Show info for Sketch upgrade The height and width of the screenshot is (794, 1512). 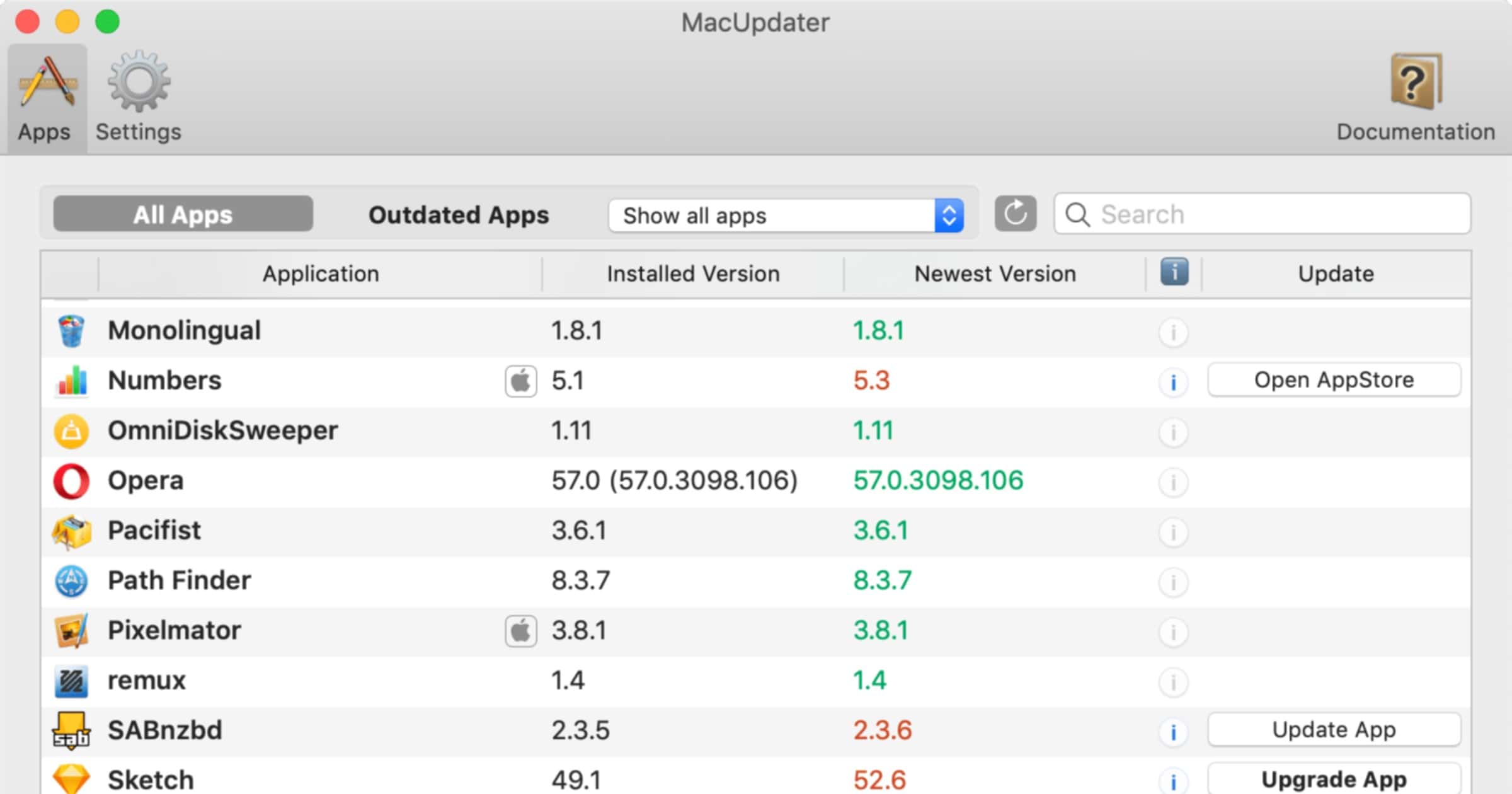pyautogui.click(x=1173, y=781)
